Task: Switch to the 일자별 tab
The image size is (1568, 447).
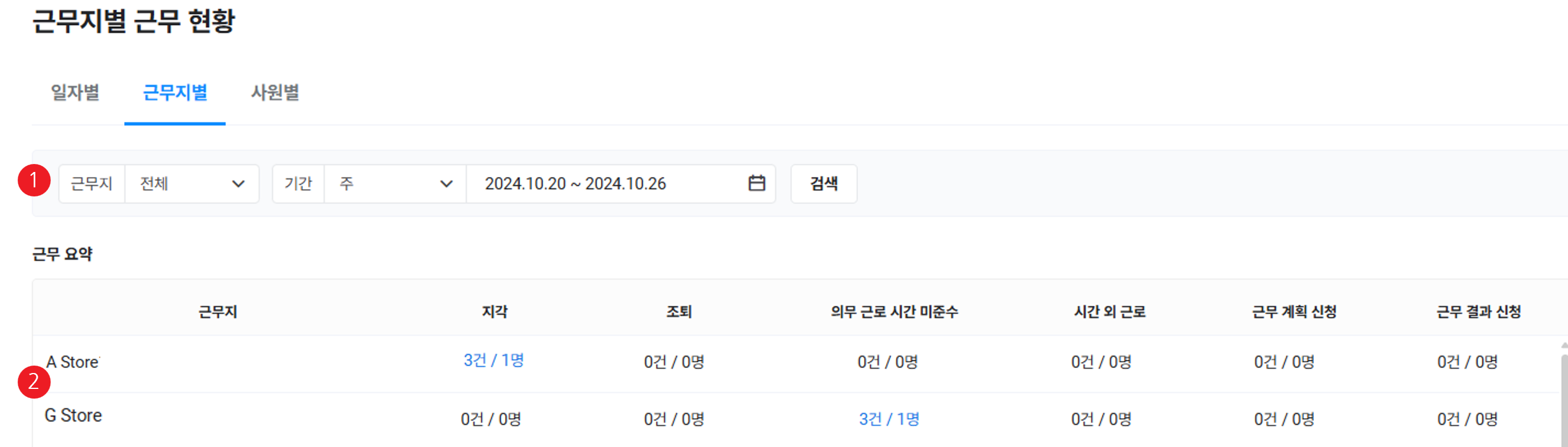Action: point(75,92)
